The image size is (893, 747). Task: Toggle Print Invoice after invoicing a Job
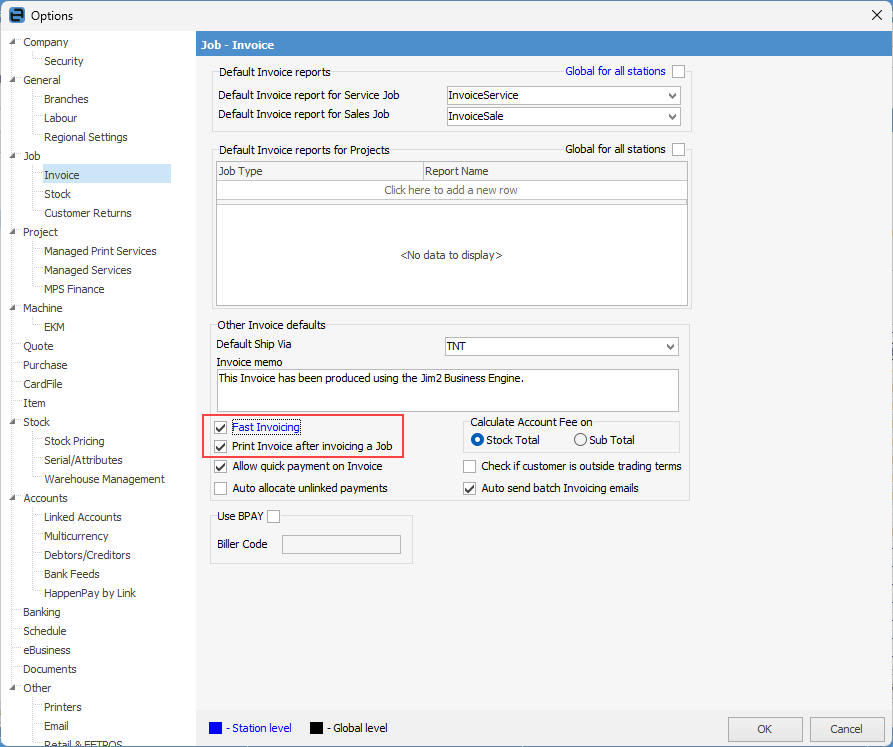(x=221, y=447)
